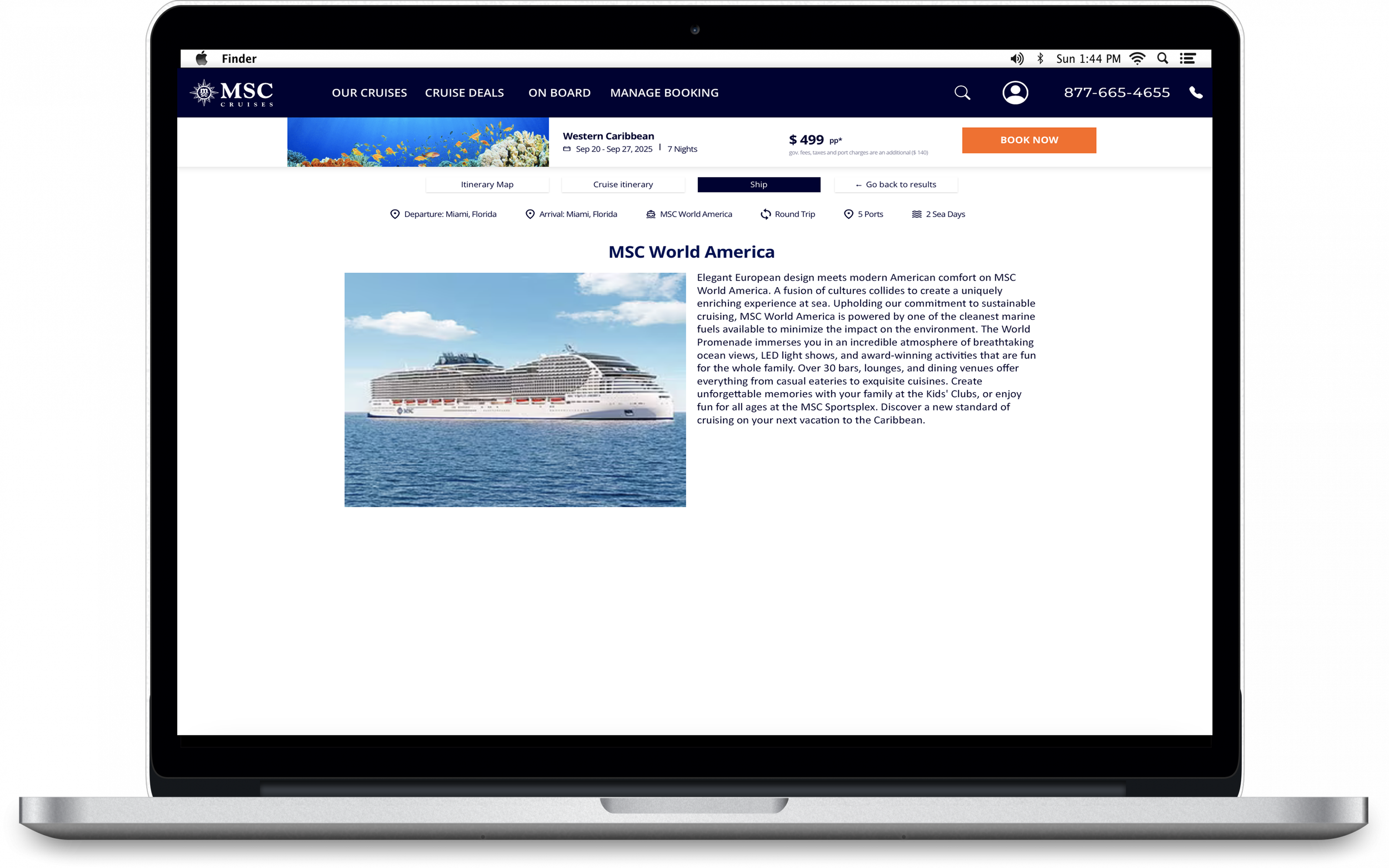Switch to the Cruise itinerary tab
This screenshot has height=868, width=1389.
coord(622,184)
